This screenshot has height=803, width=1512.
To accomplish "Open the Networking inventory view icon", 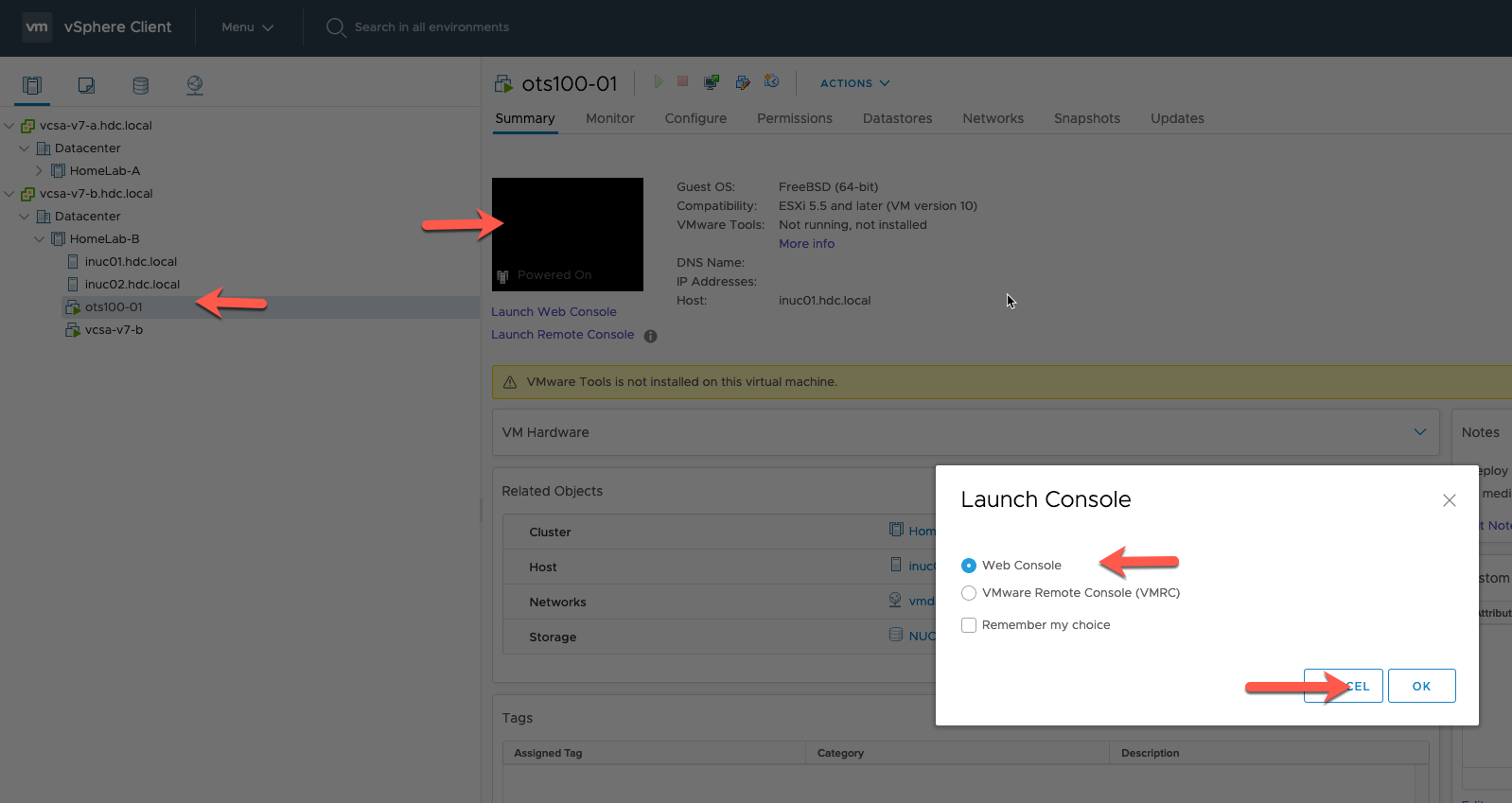I will [x=195, y=85].
